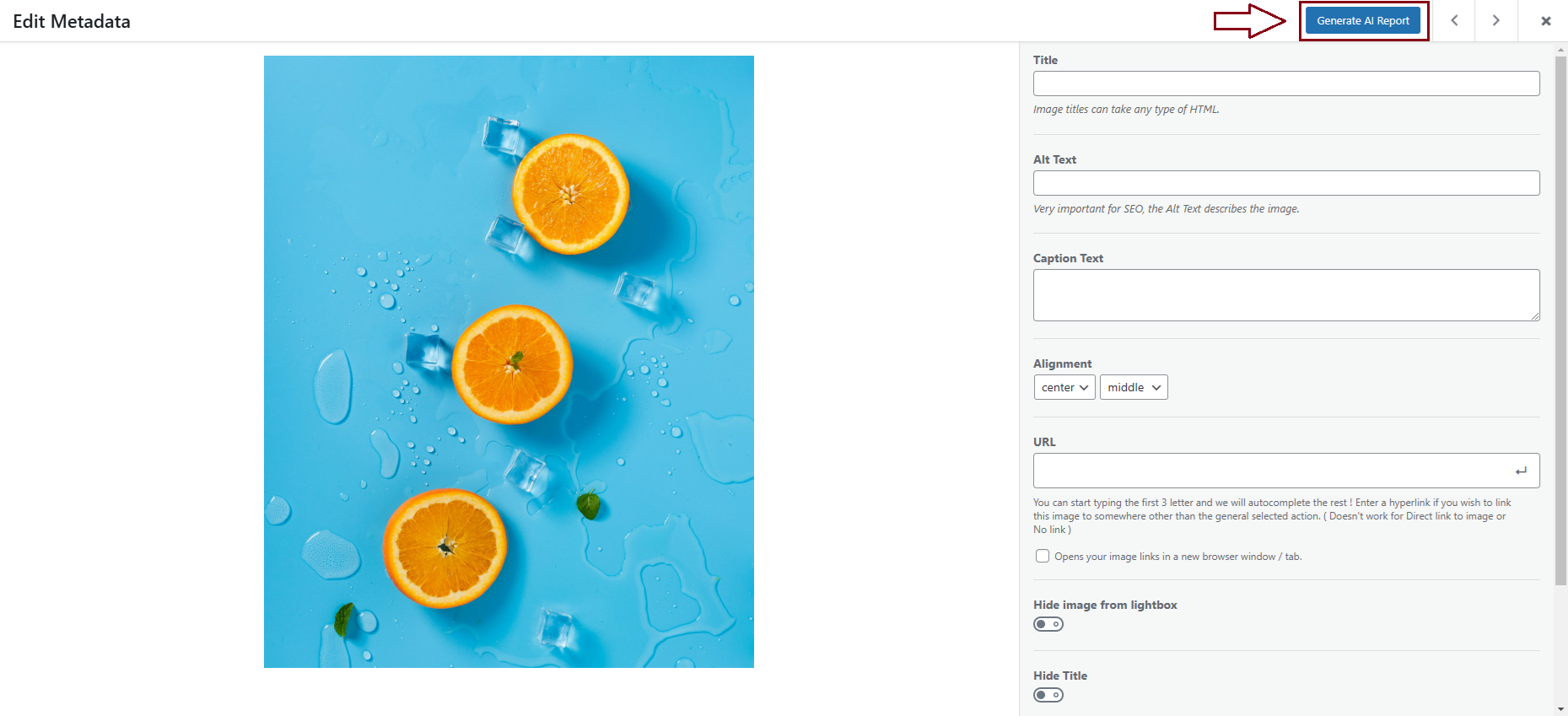Screen dimensions: 1568x716
Task: Click the Title input field
Action: pos(1285,83)
